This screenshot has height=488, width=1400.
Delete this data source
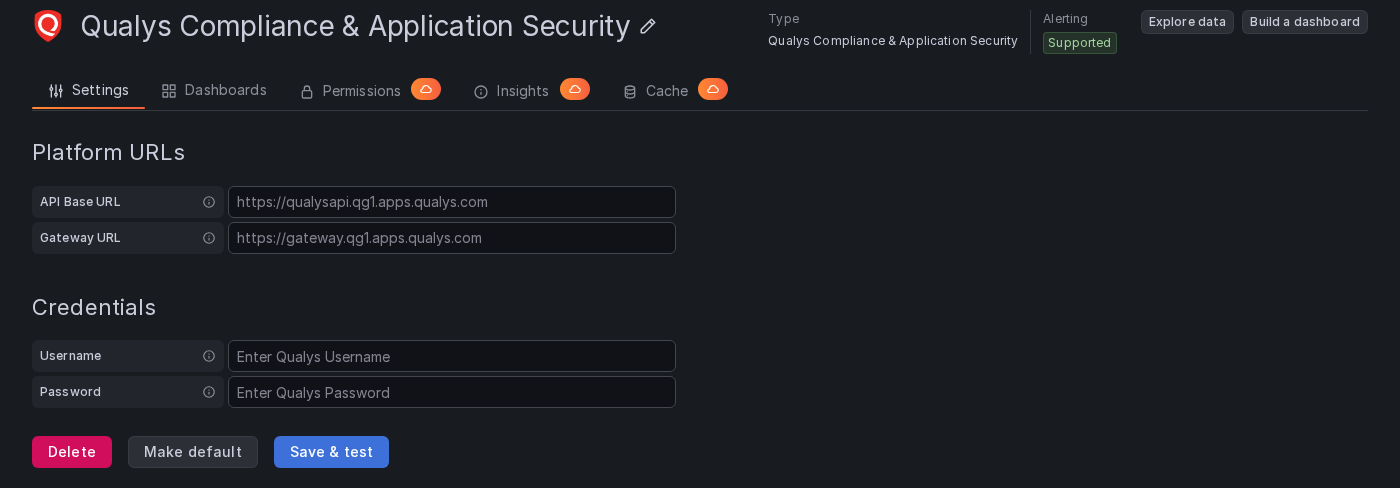72,452
